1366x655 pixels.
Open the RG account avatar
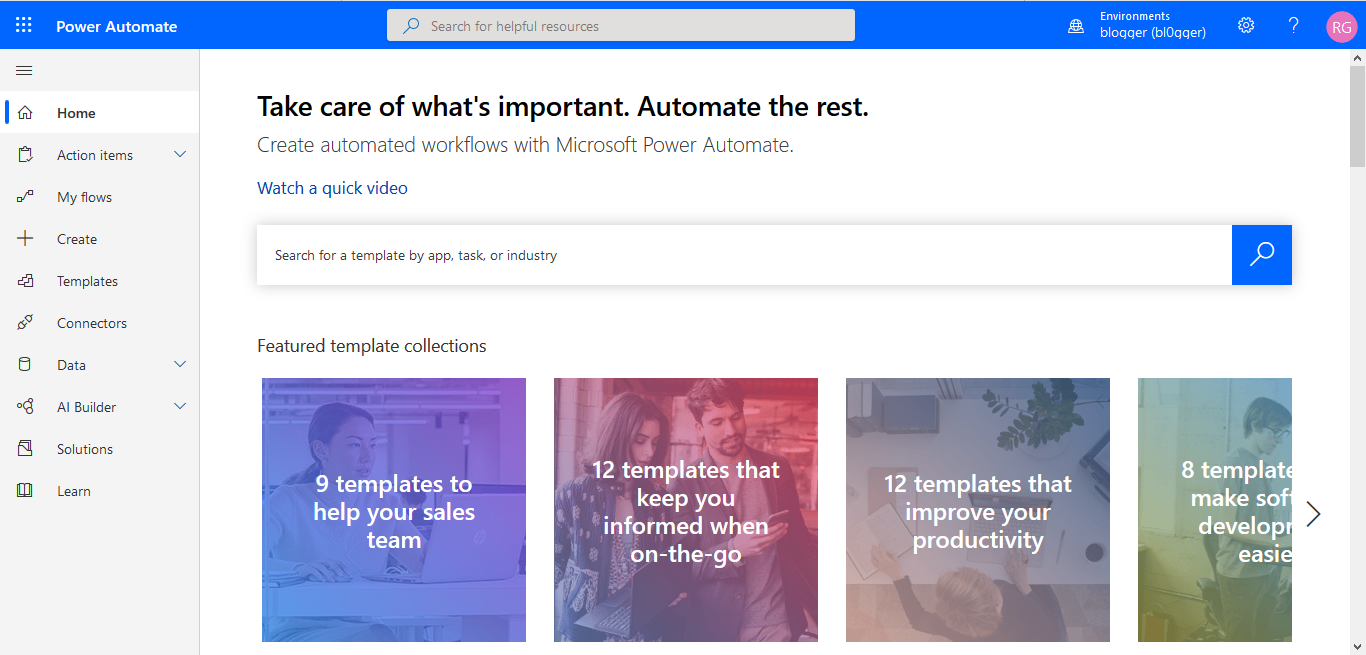(x=1341, y=26)
